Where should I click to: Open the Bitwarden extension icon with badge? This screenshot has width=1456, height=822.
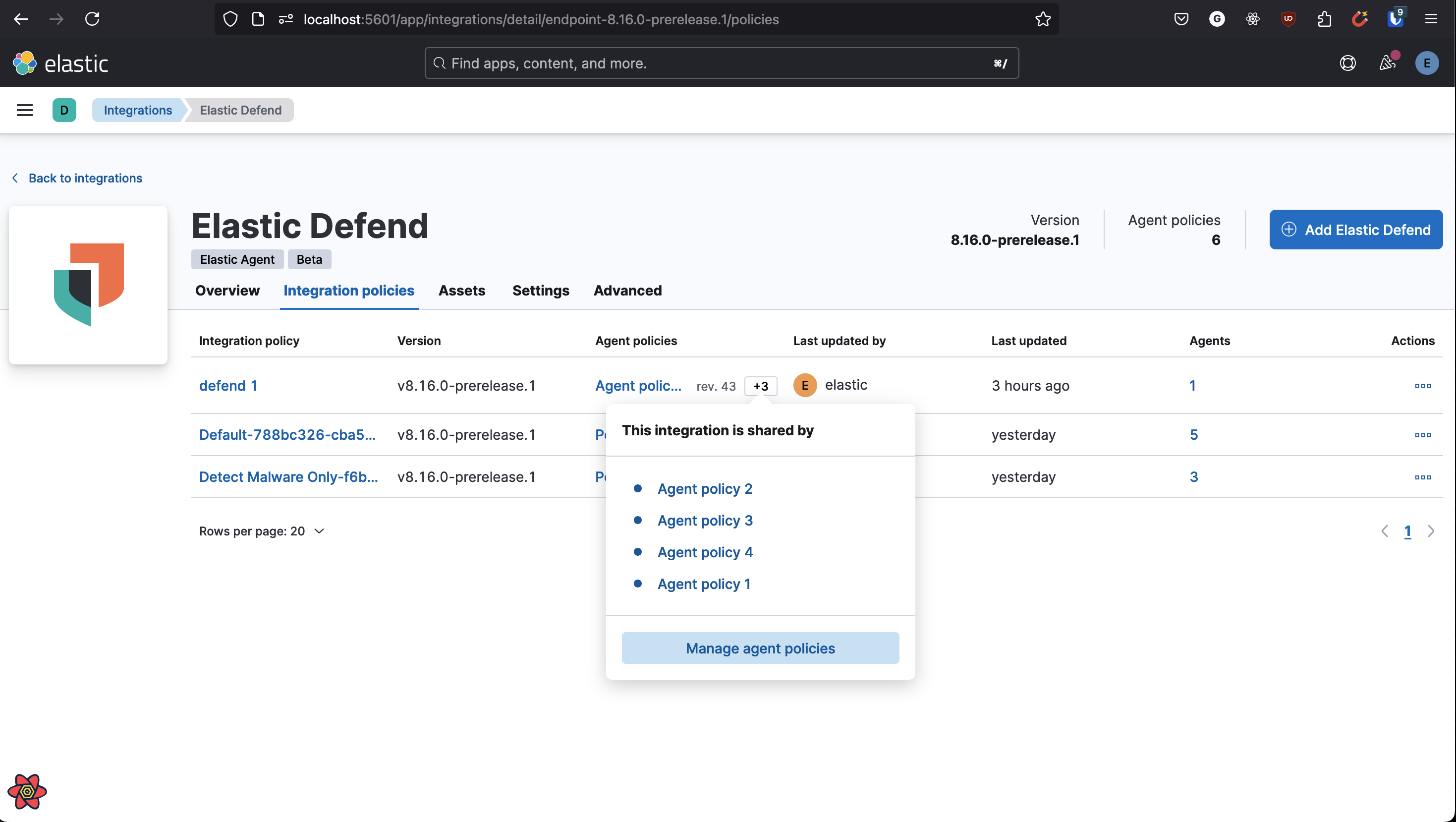pos(1396,18)
